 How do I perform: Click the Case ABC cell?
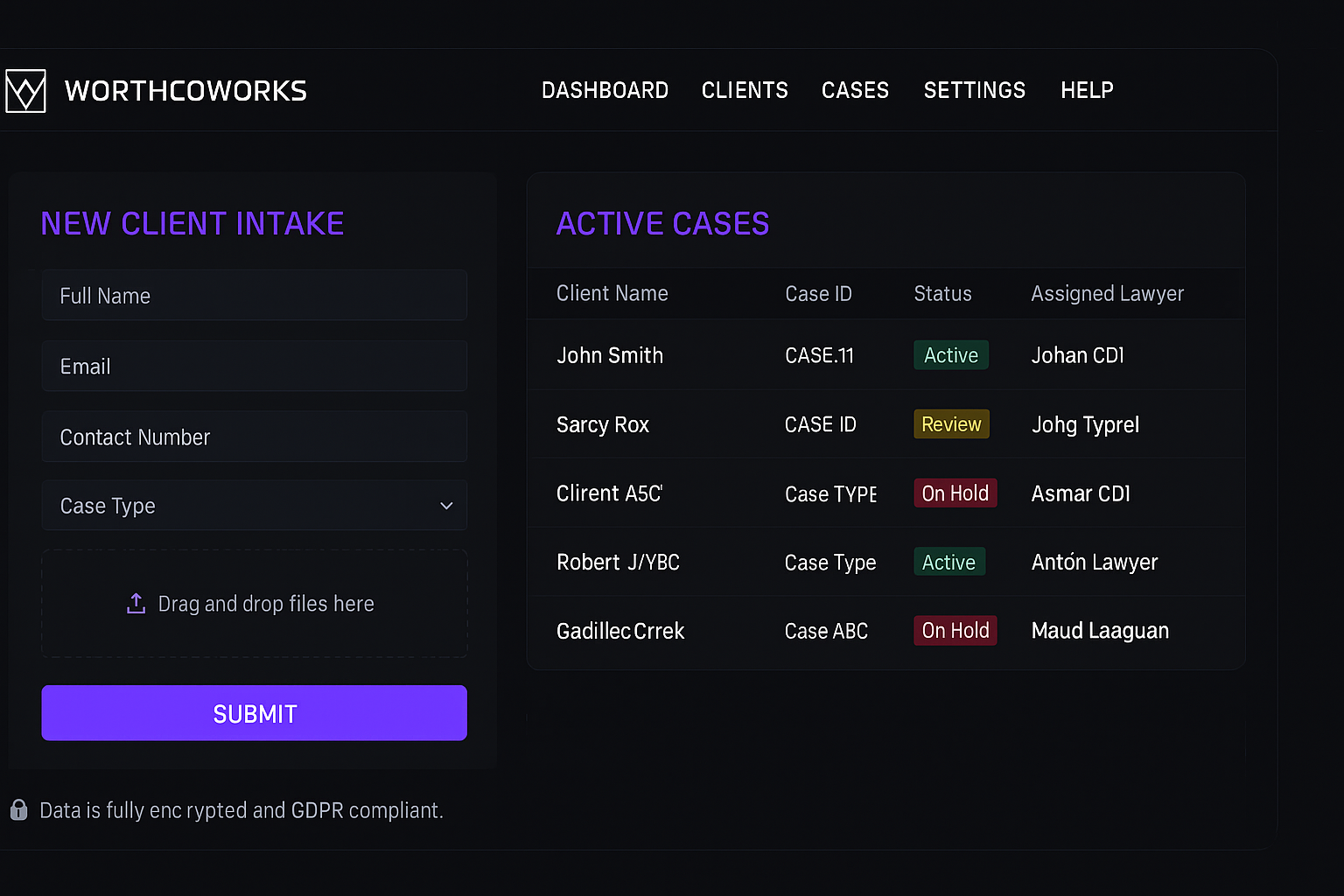pyautogui.click(x=826, y=631)
